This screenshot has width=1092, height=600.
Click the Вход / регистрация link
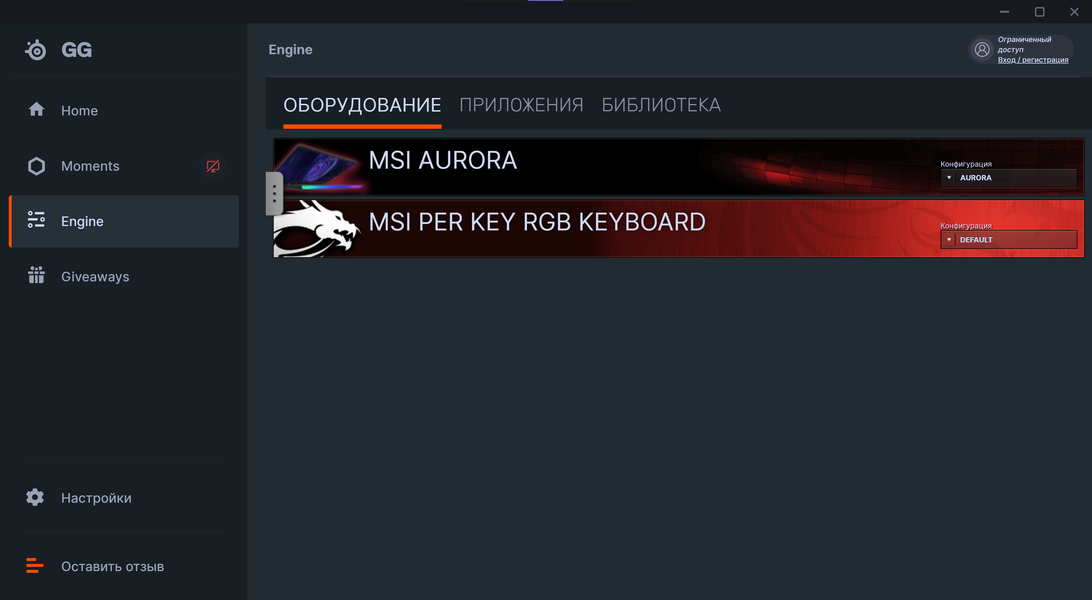(x=1033, y=60)
